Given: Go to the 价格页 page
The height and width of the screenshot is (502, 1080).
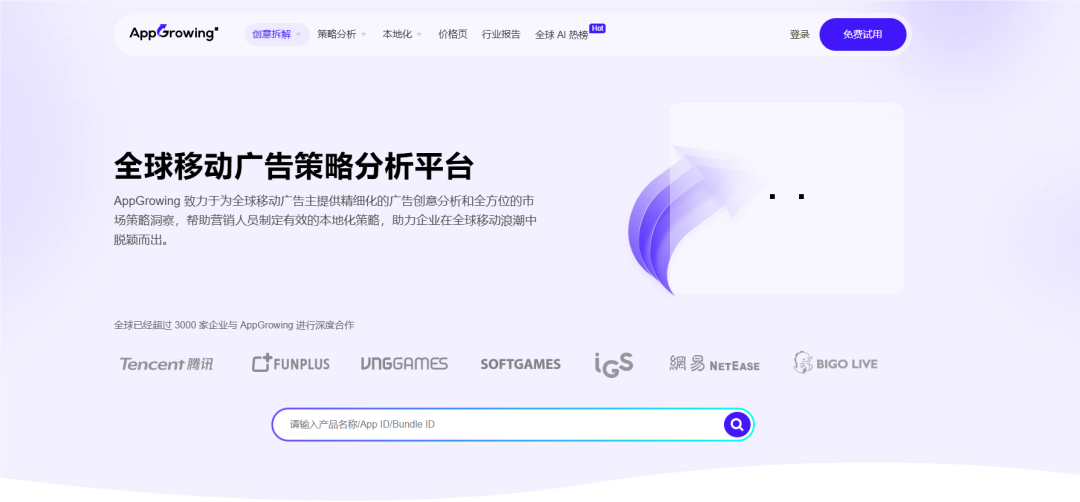Looking at the screenshot, I should (453, 34).
